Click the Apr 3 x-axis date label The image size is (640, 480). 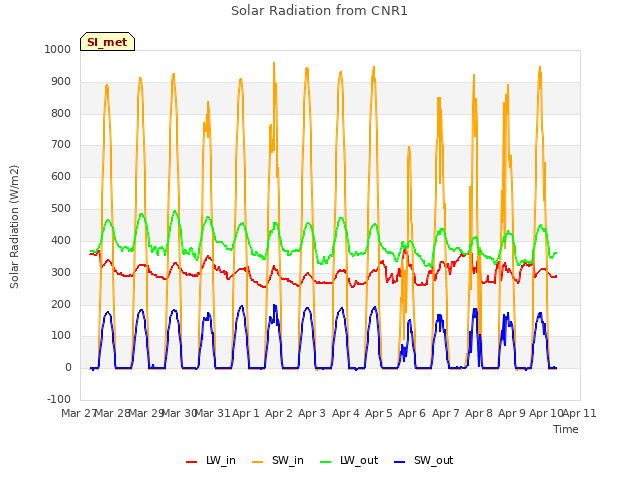312,413
